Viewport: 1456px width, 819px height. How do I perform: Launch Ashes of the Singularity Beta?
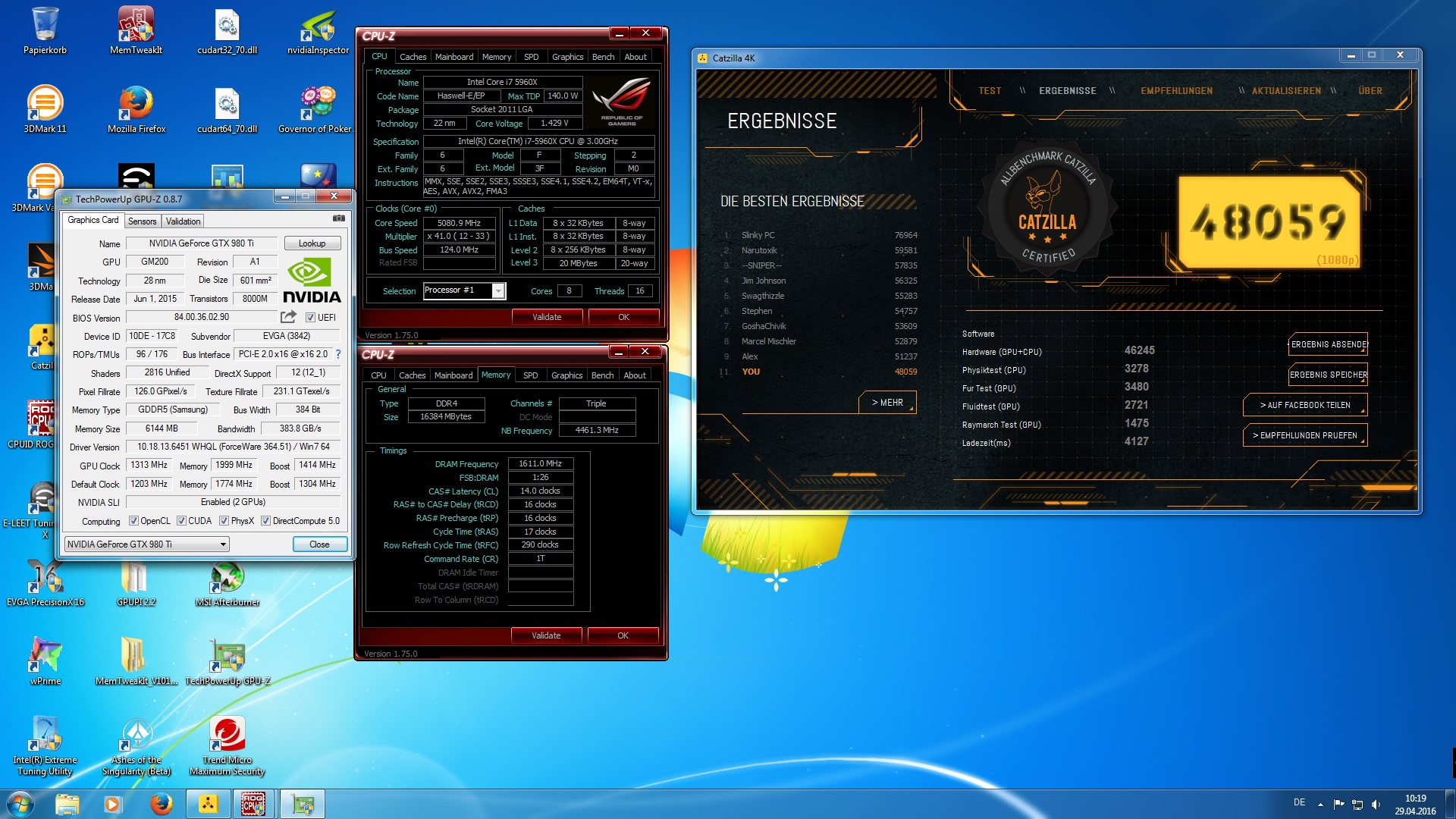(x=136, y=746)
